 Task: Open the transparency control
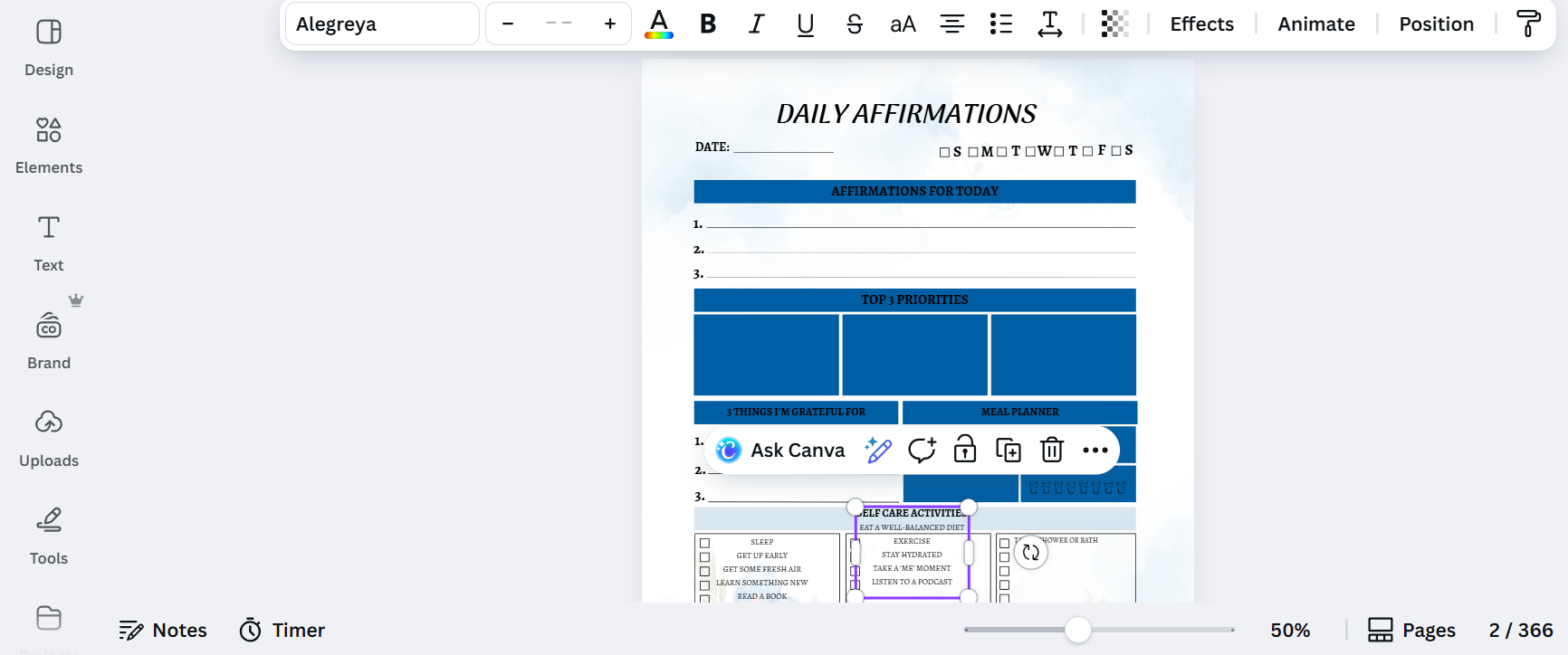tap(1114, 24)
